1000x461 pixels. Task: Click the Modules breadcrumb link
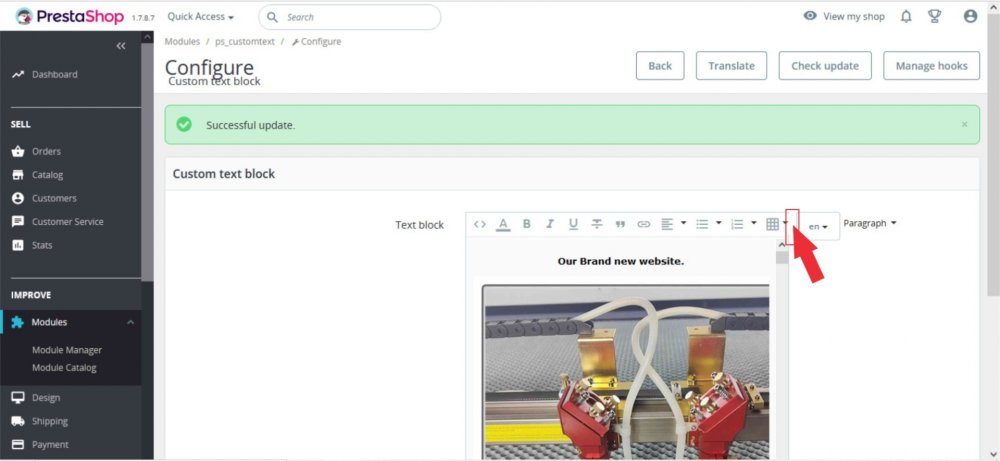pyautogui.click(x=182, y=41)
